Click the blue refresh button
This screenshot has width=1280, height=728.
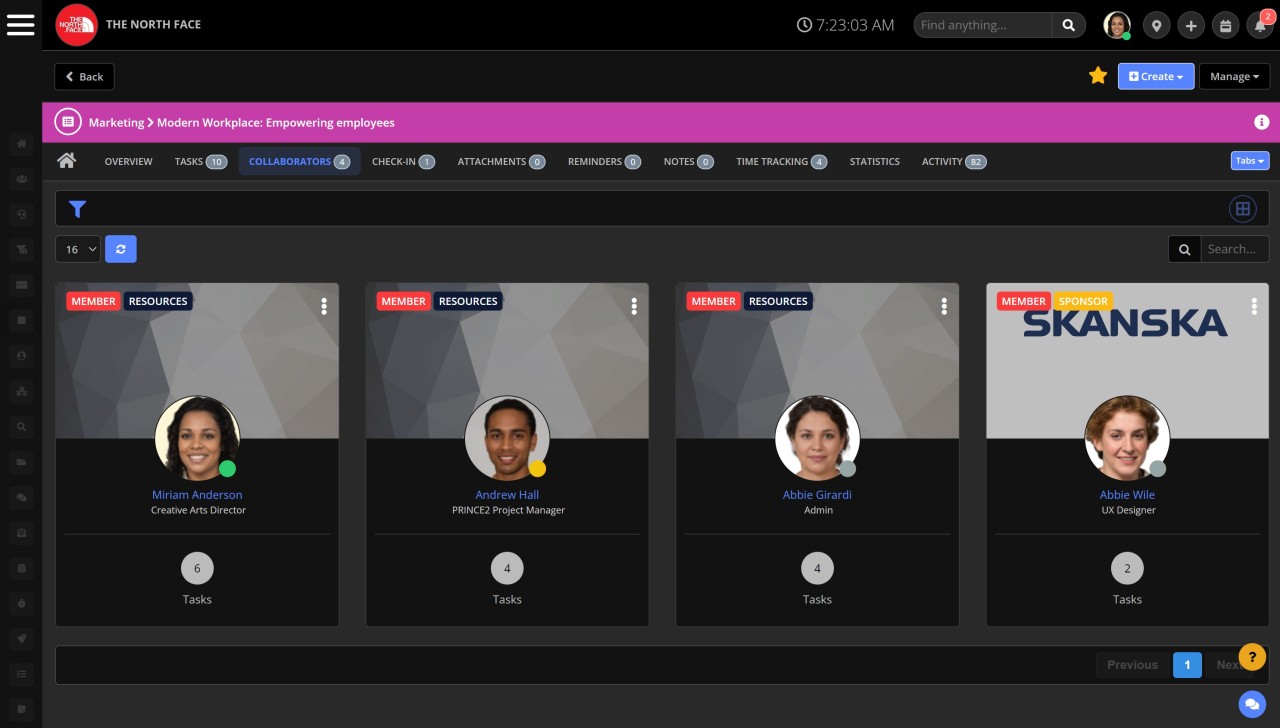120,249
